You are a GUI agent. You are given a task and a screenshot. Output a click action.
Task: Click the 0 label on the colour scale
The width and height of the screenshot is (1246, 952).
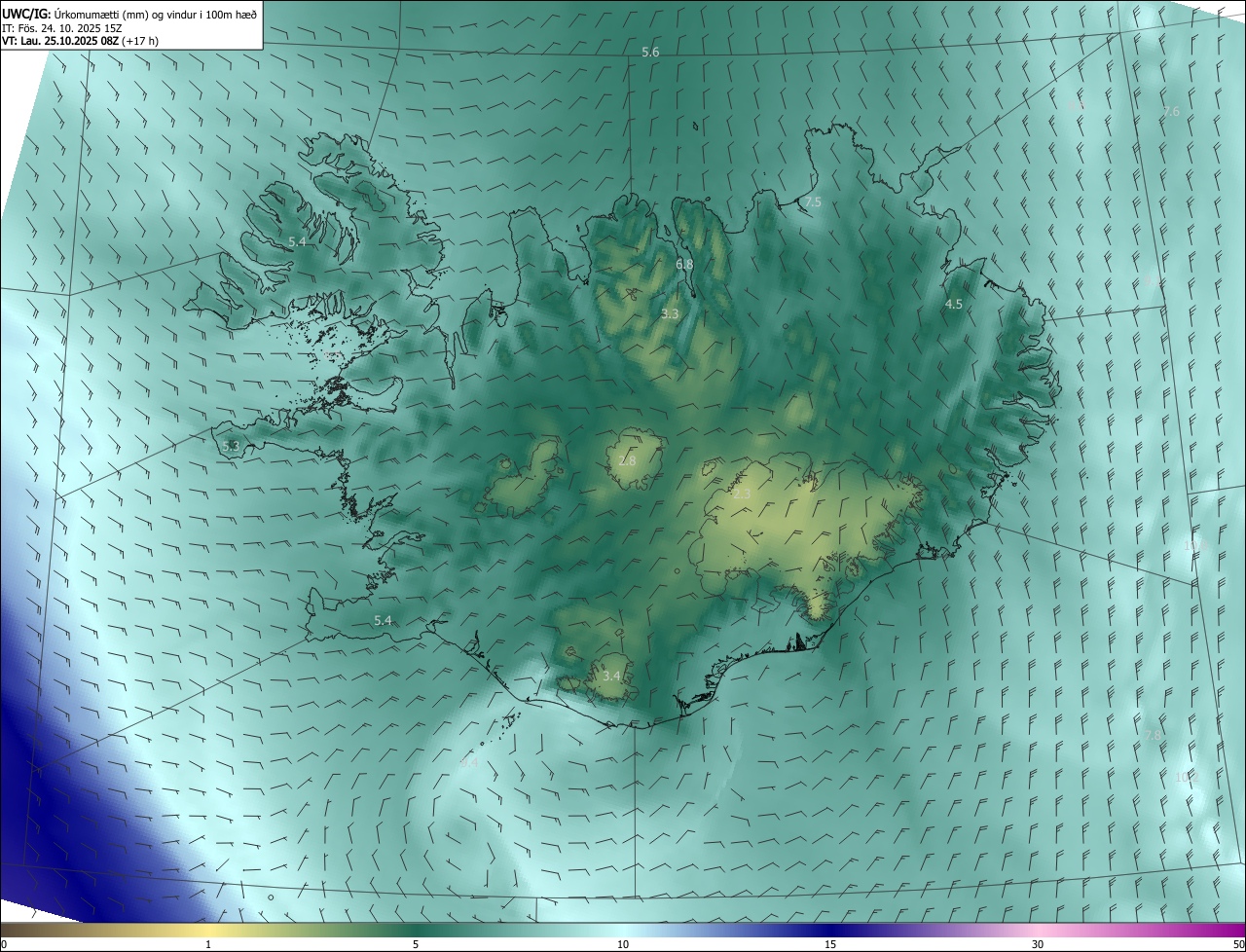coord(3,945)
